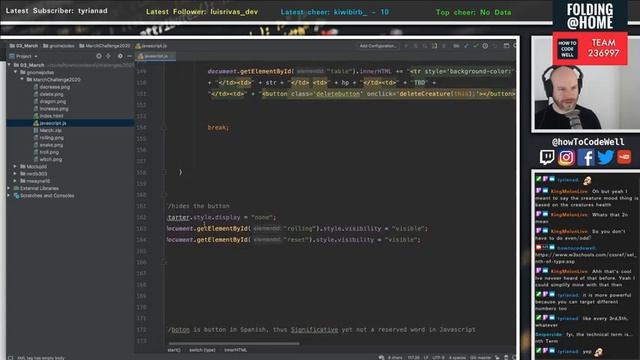
Task: Click the VCS commit green checkmark icon
Action: 476,46
